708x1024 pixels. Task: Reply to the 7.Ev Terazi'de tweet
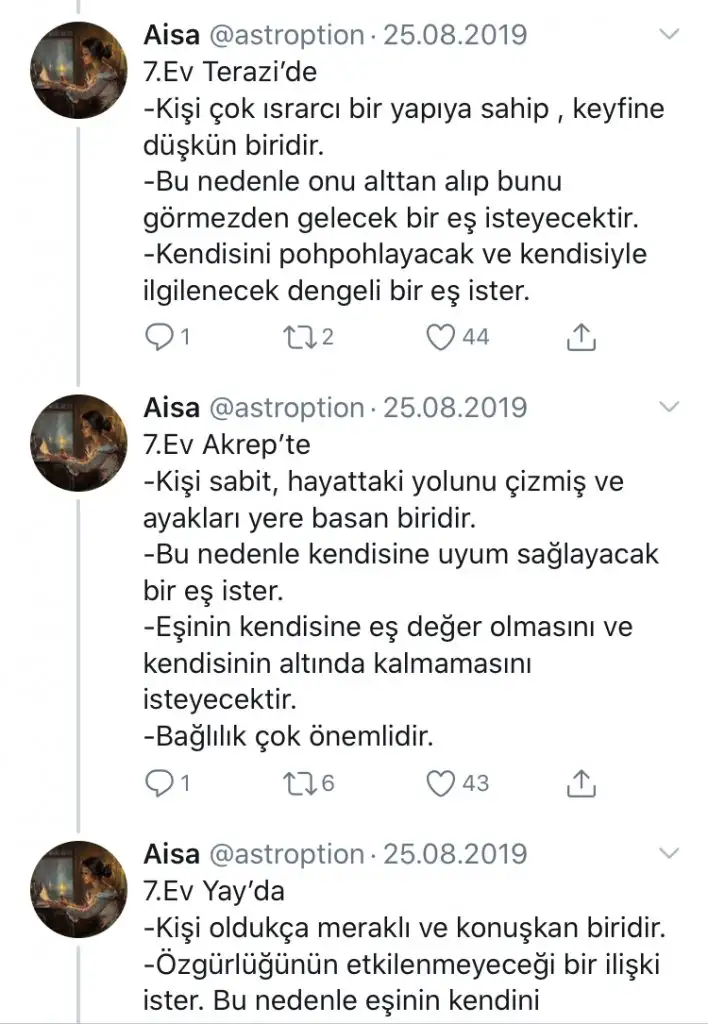[x=158, y=338]
